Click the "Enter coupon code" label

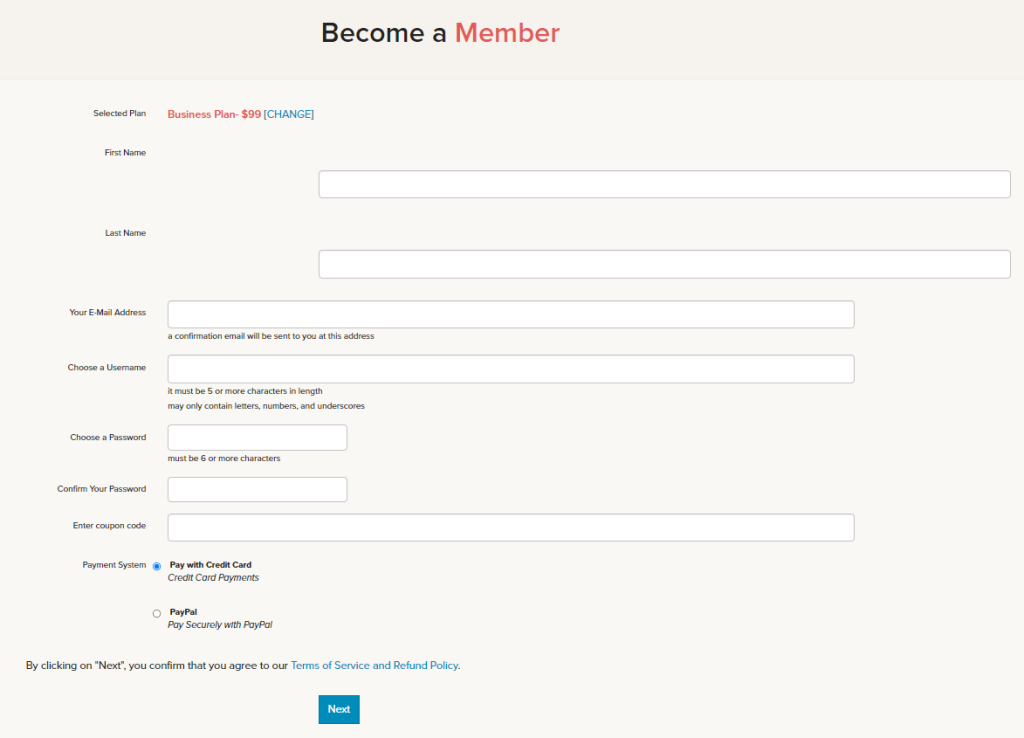point(109,525)
